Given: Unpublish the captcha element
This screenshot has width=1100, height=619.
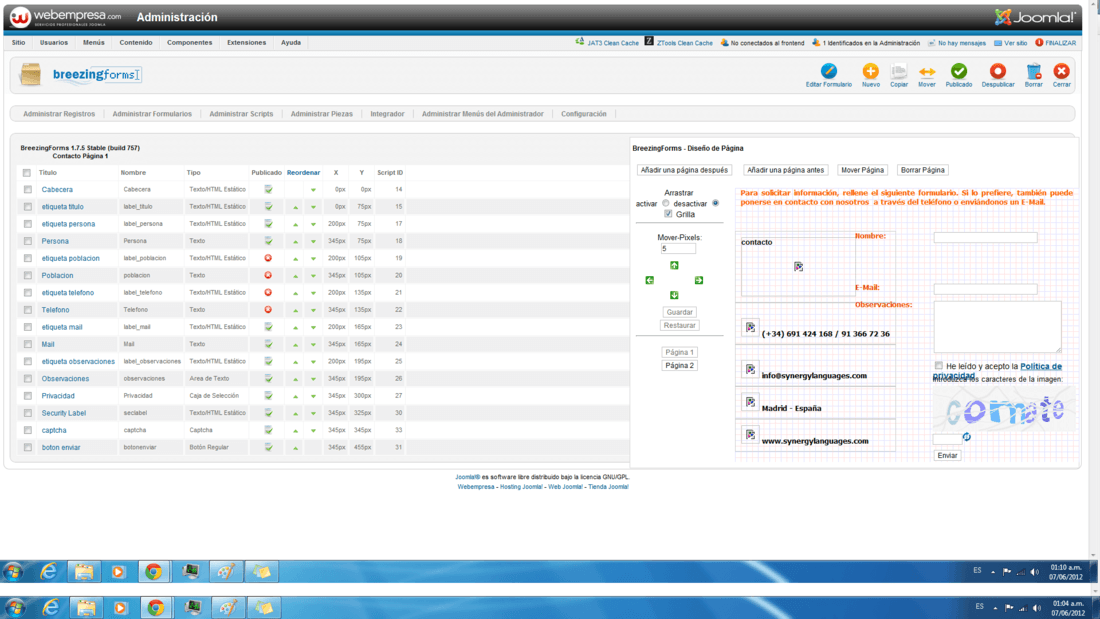Looking at the screenshot, I should [268, 430].
